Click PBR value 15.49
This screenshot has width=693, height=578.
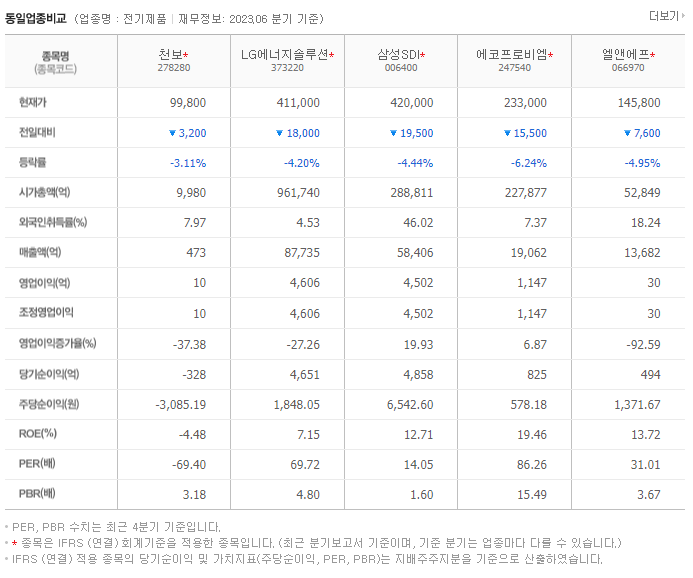click(x=532, y=495)
